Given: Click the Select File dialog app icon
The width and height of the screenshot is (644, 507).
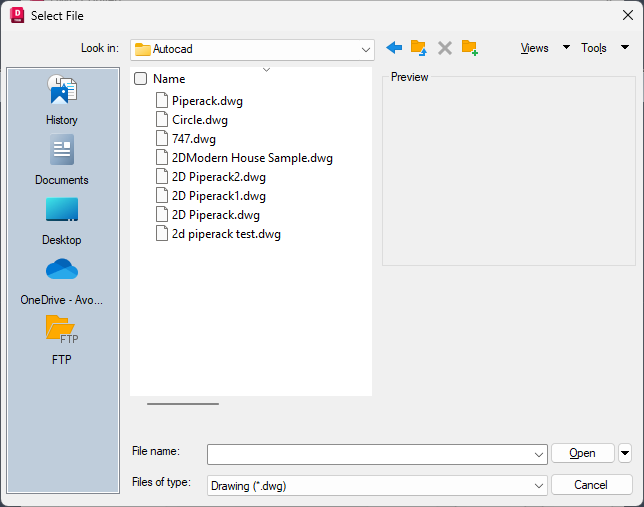Looking at the screenshot, I should pos(17,15).
